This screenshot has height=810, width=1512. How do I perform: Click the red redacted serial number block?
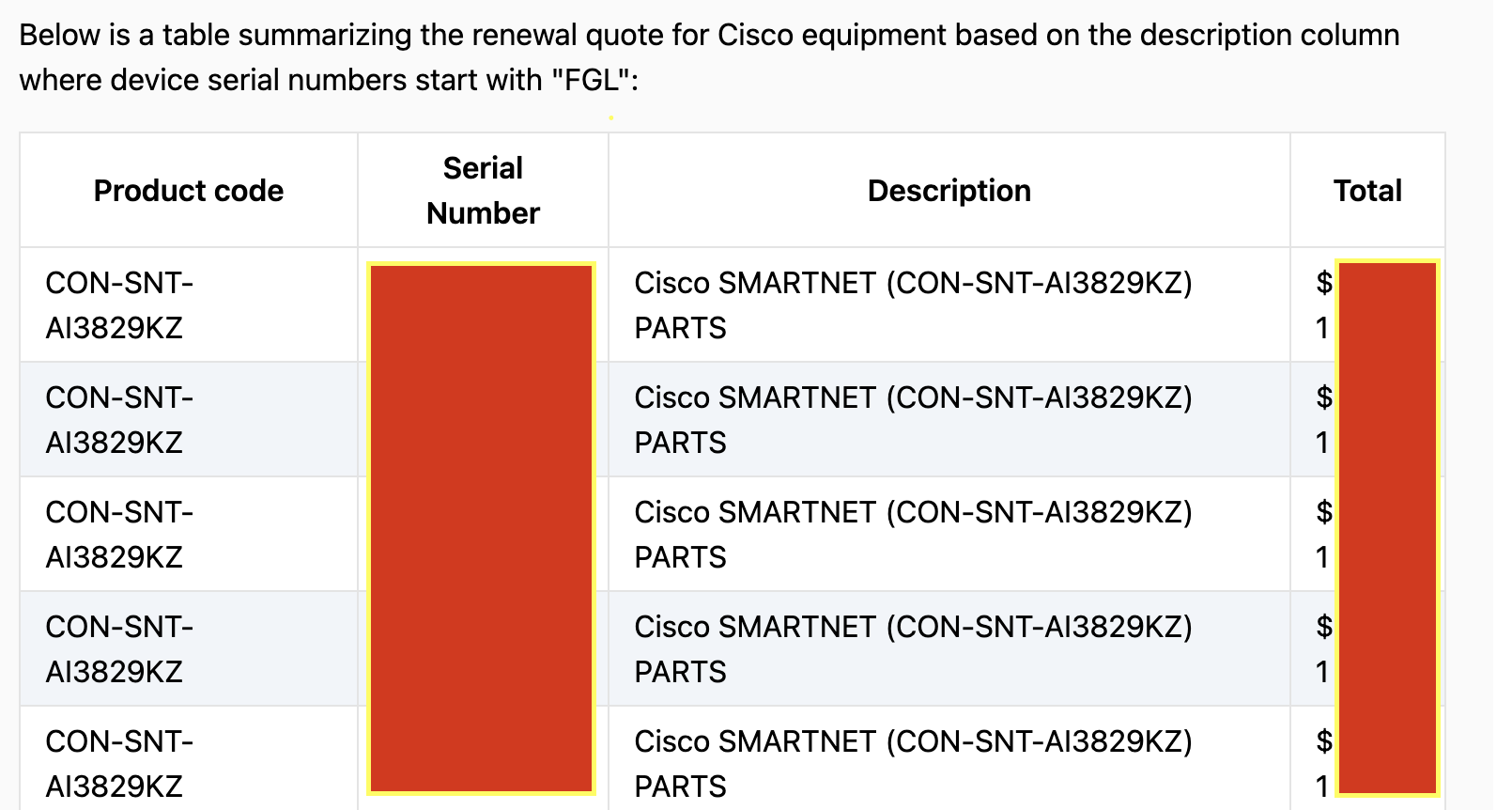(482, 528)
